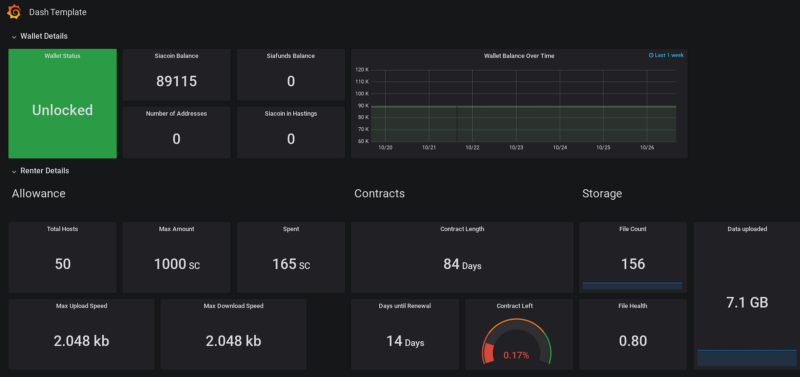Open the Wallet Status panel title
The height and width of the screenshot is (377, 800).
(62, 56)
